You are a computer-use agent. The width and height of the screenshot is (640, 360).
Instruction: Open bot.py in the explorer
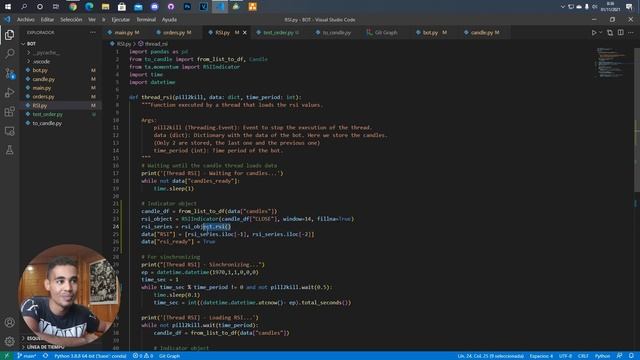60,70
